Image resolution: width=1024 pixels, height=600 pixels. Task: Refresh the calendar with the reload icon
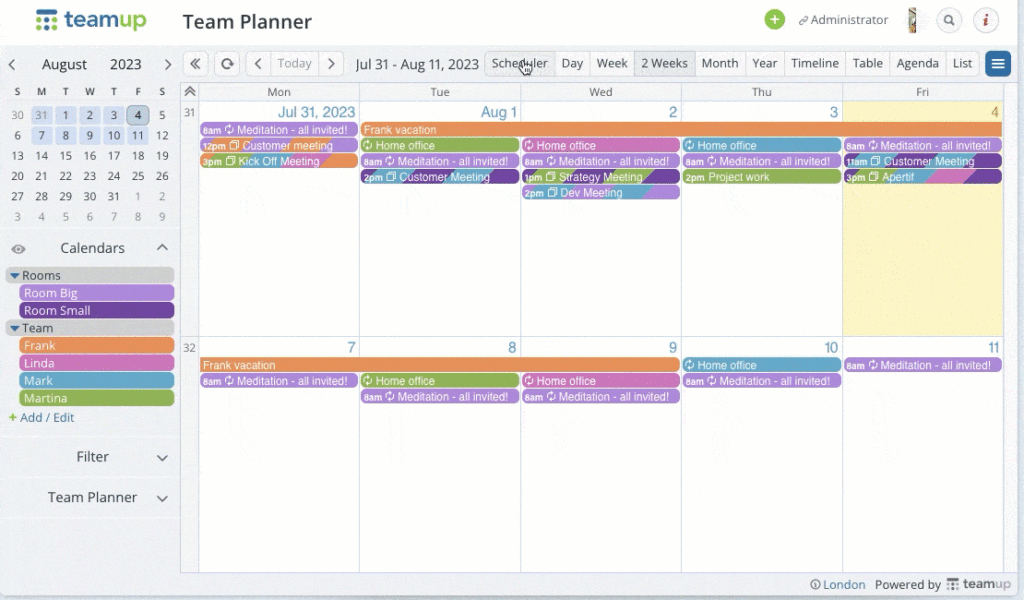pyautogui.click(x=228, y=64)
